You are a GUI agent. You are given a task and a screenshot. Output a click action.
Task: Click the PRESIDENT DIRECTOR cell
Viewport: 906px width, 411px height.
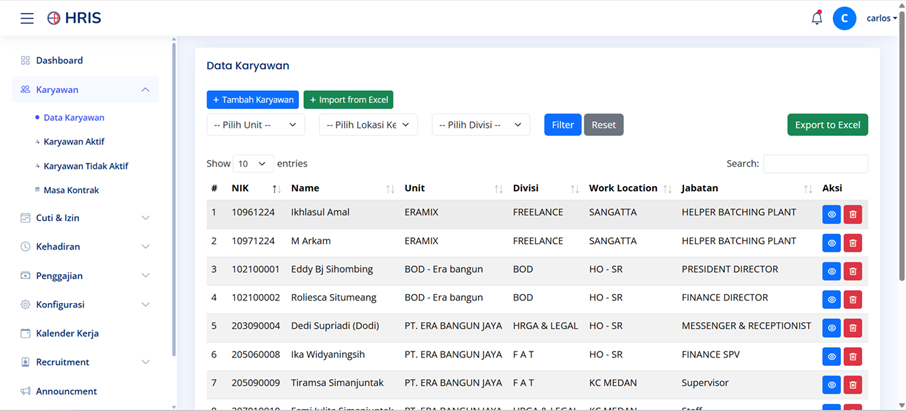pos(730,269)
